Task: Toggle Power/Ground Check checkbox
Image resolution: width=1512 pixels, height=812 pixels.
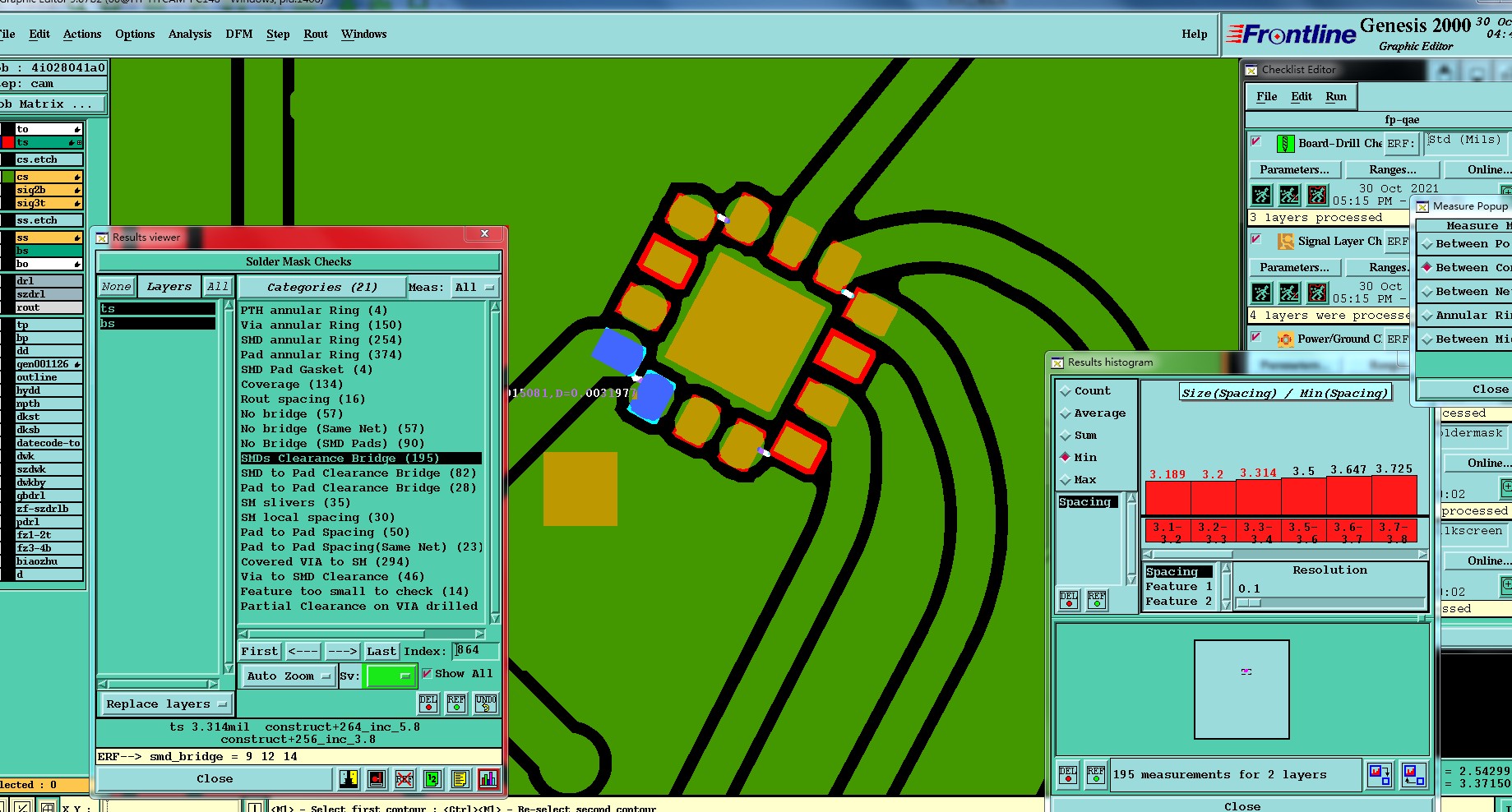Action: (1256, 337)
